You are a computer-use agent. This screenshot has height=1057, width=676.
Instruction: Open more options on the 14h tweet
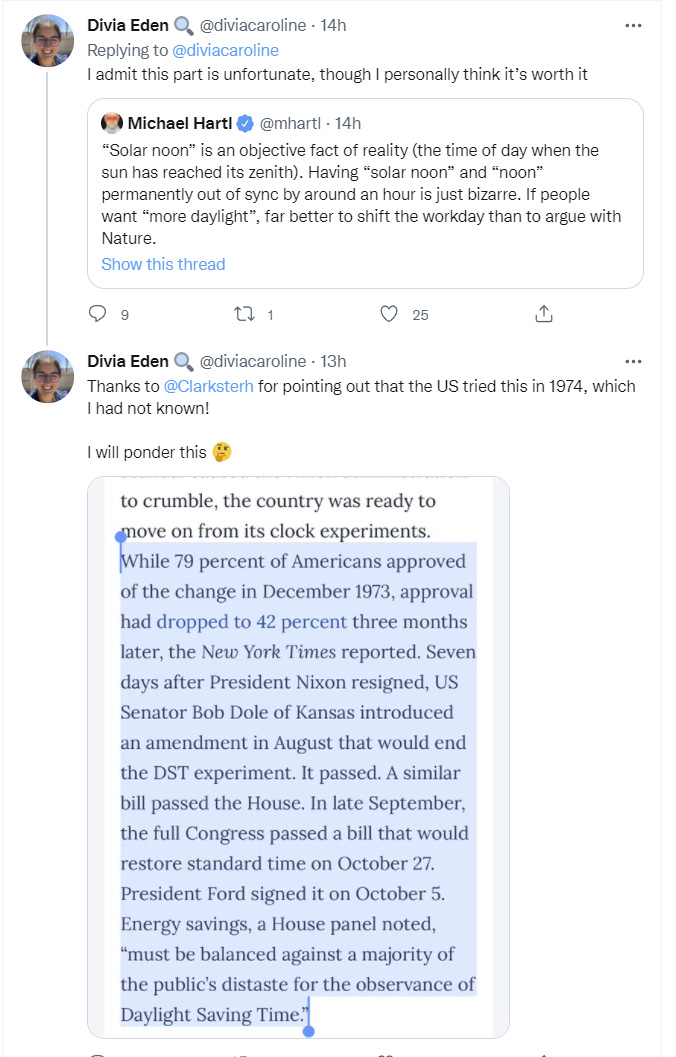point(633,25)
